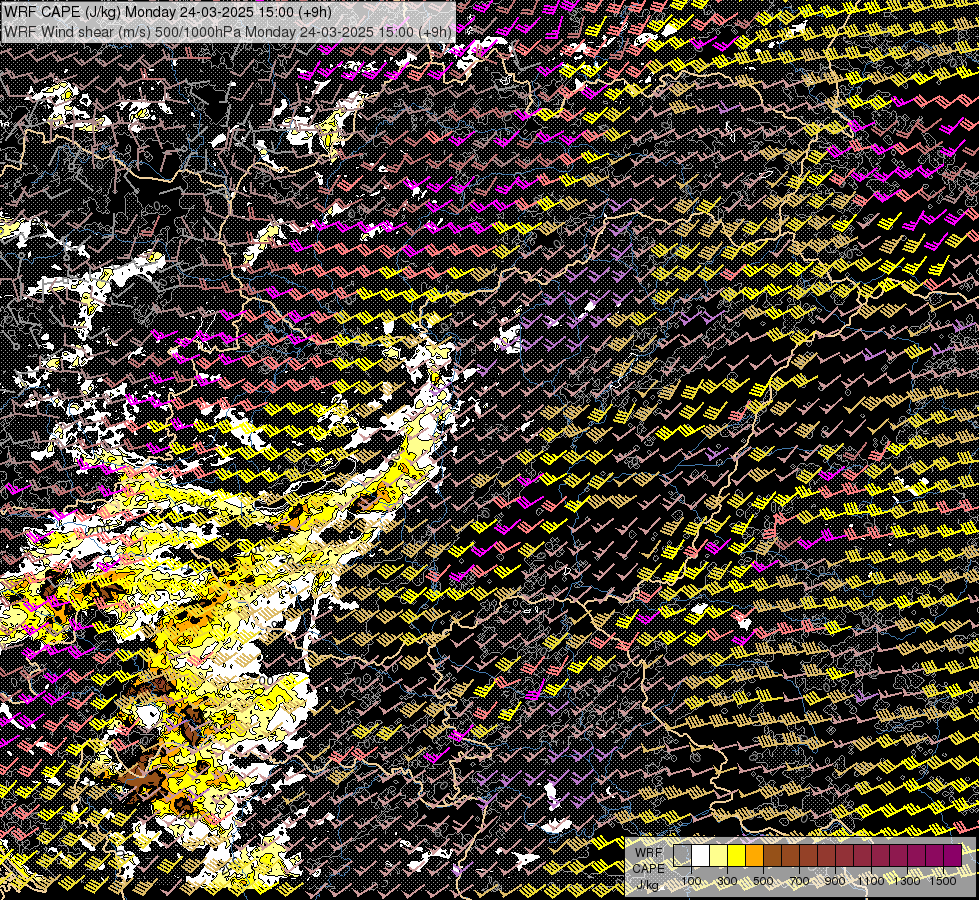979x900 pixels.
Task: Select the orange legend swatch
Action: tap(754, 855)
